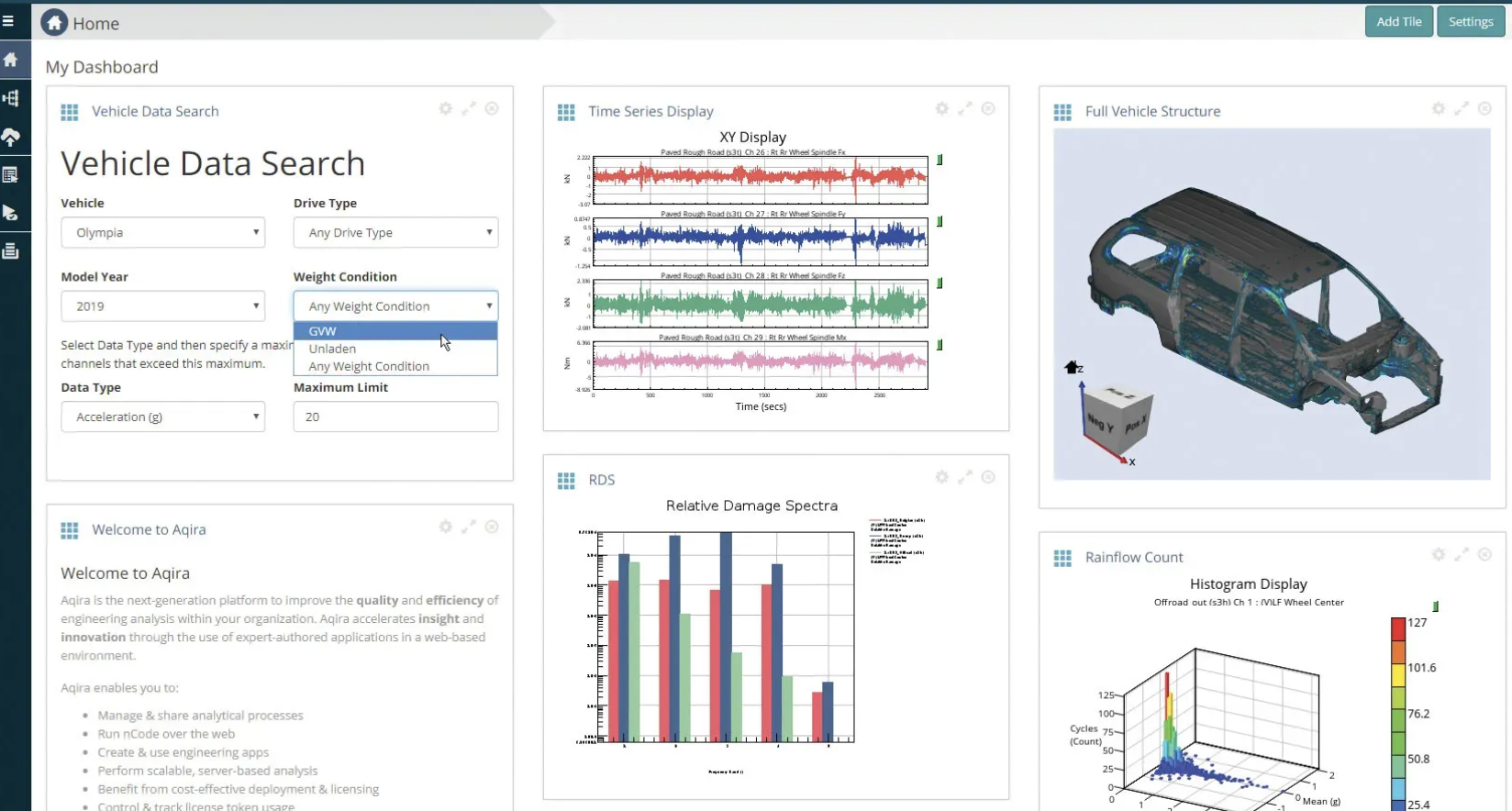Click Vehicle Data Search tile grid icon
The image size is (1512, 811).
[x=70, y=112]
